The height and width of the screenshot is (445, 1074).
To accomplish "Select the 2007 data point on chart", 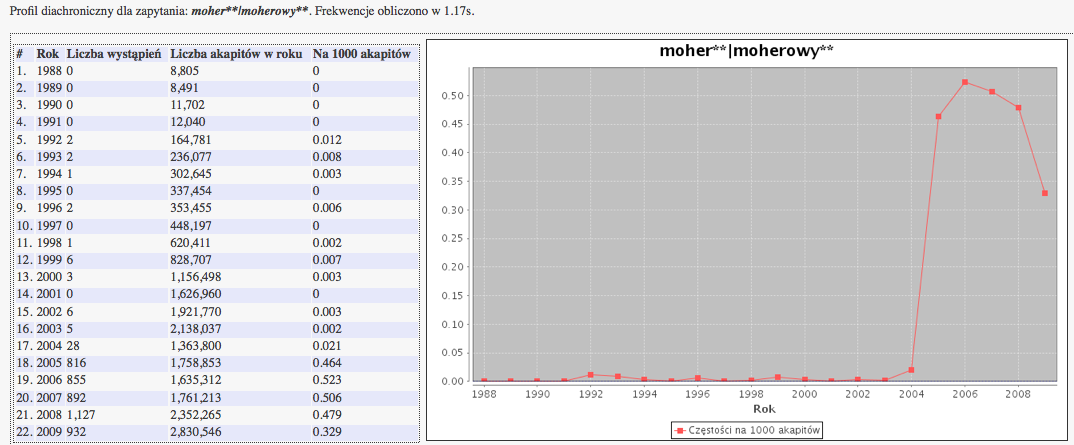I will pyautogui.click(x=992, y=92).
